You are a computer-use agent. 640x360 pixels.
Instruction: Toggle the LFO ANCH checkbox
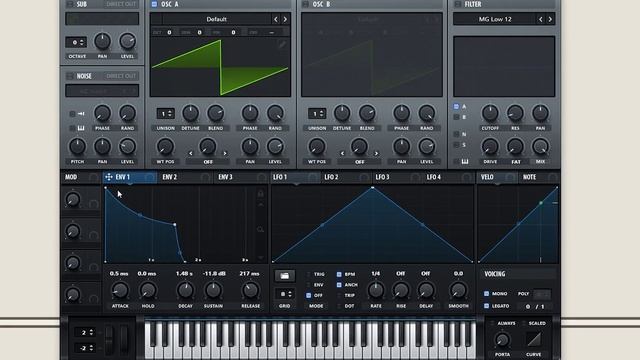[x=339, y=285]
